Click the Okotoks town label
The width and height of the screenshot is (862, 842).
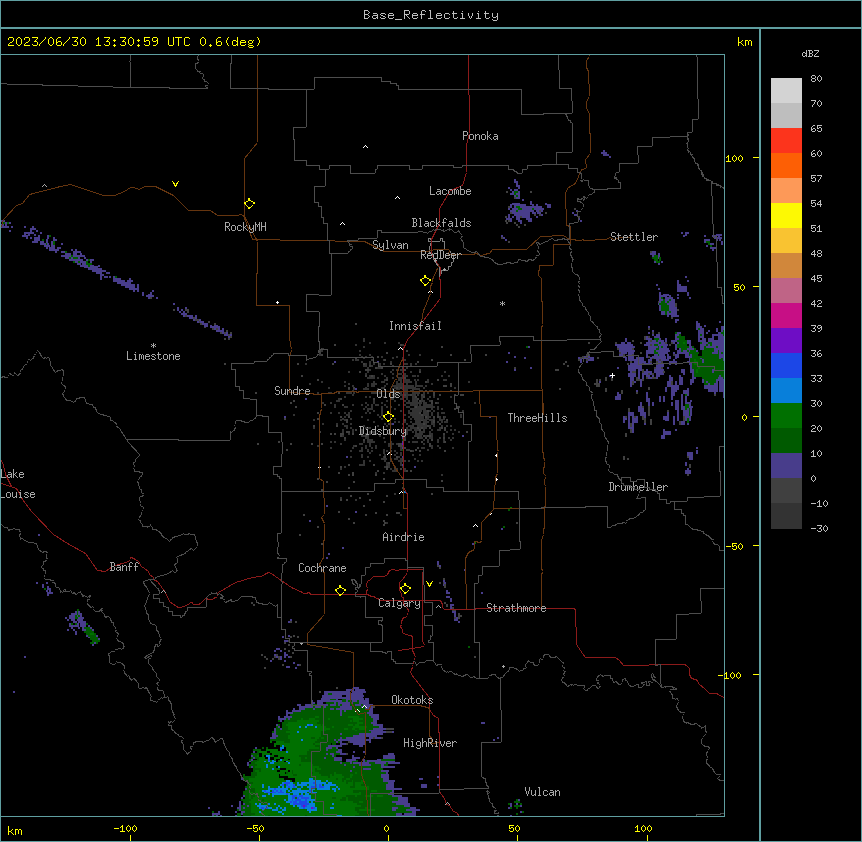pos(412,700)
